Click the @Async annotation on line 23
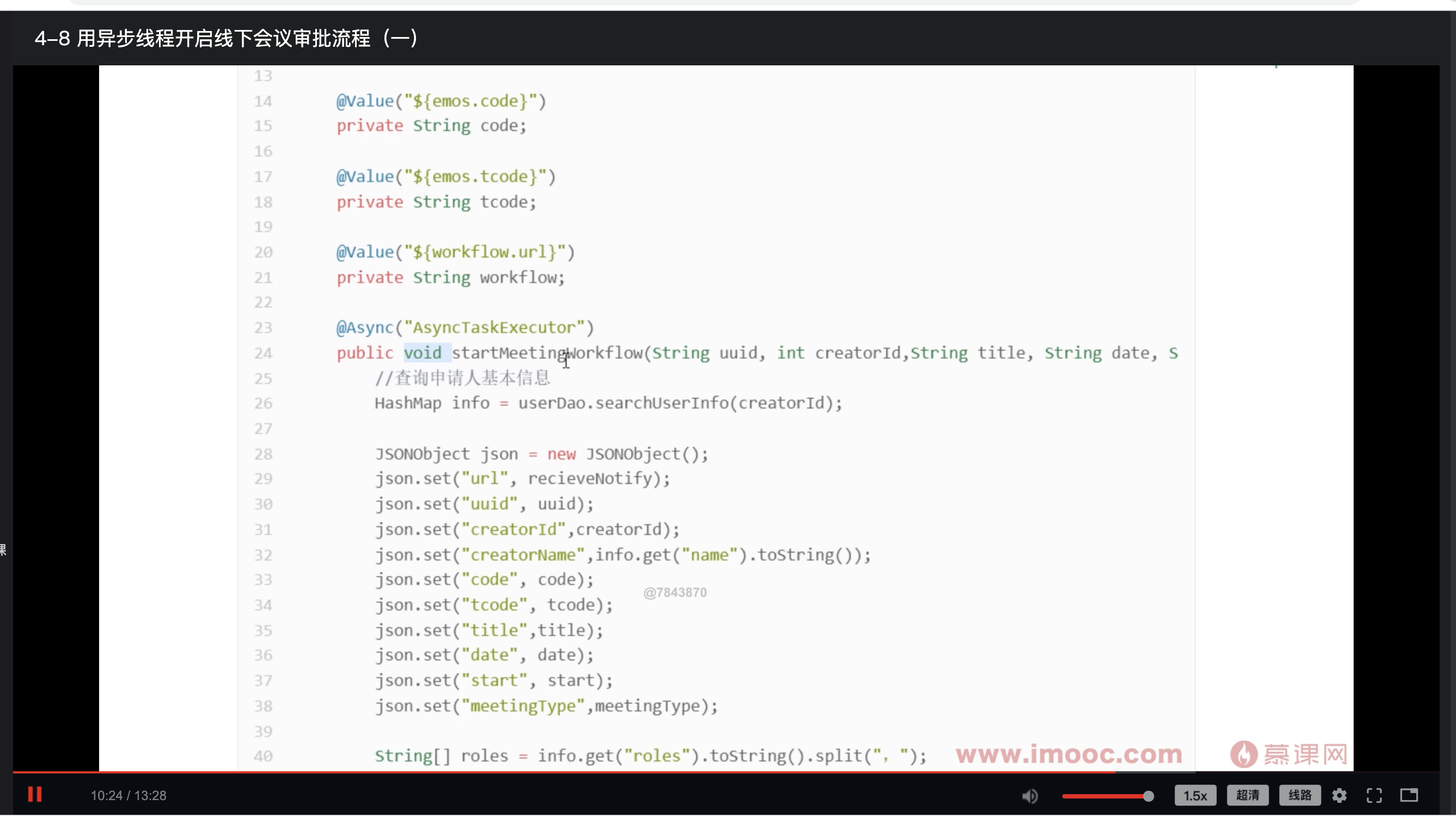 pyautogui.click(x=365, y=327)
